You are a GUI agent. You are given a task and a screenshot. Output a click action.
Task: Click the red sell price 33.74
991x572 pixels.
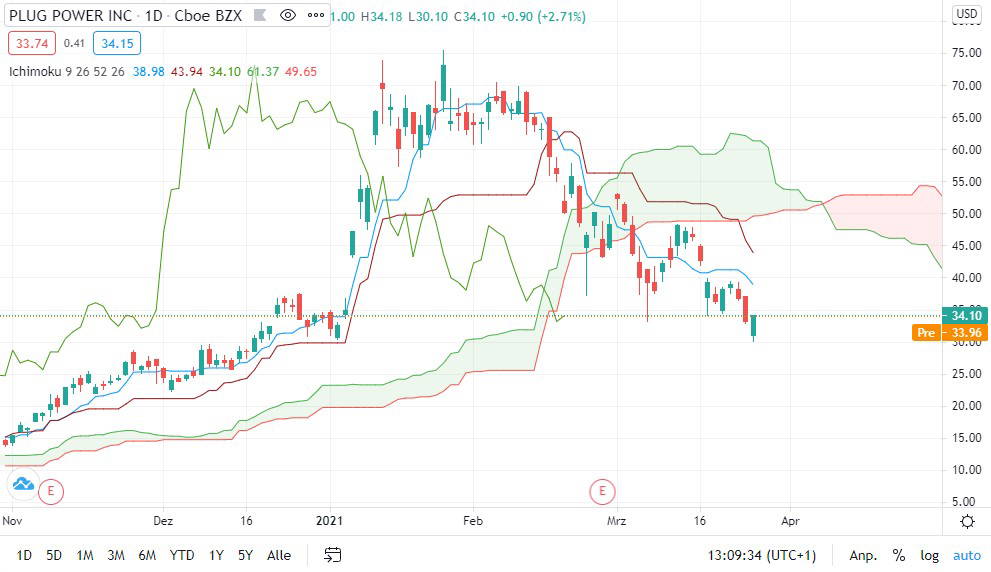pos(32,44)
